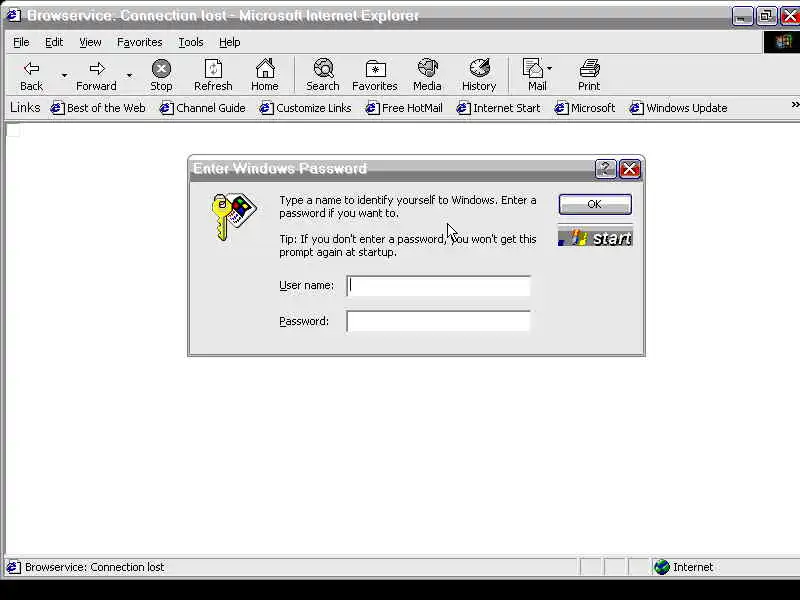Print the page with Print icon
This screenshot has height=600, width=800.
(590, 68)
